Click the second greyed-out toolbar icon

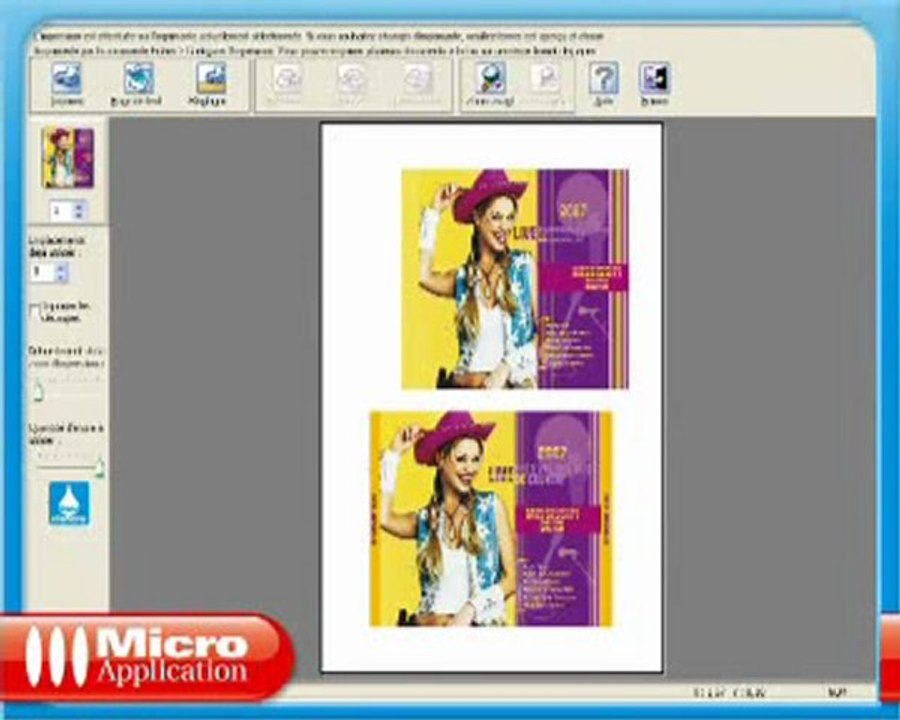[x=351, y=79]
